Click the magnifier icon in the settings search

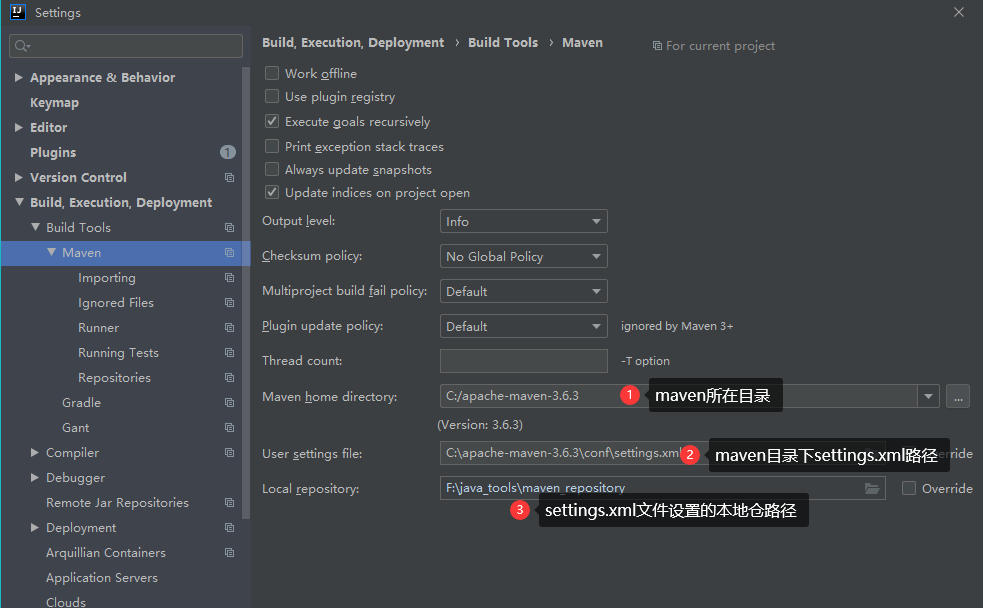22,46
